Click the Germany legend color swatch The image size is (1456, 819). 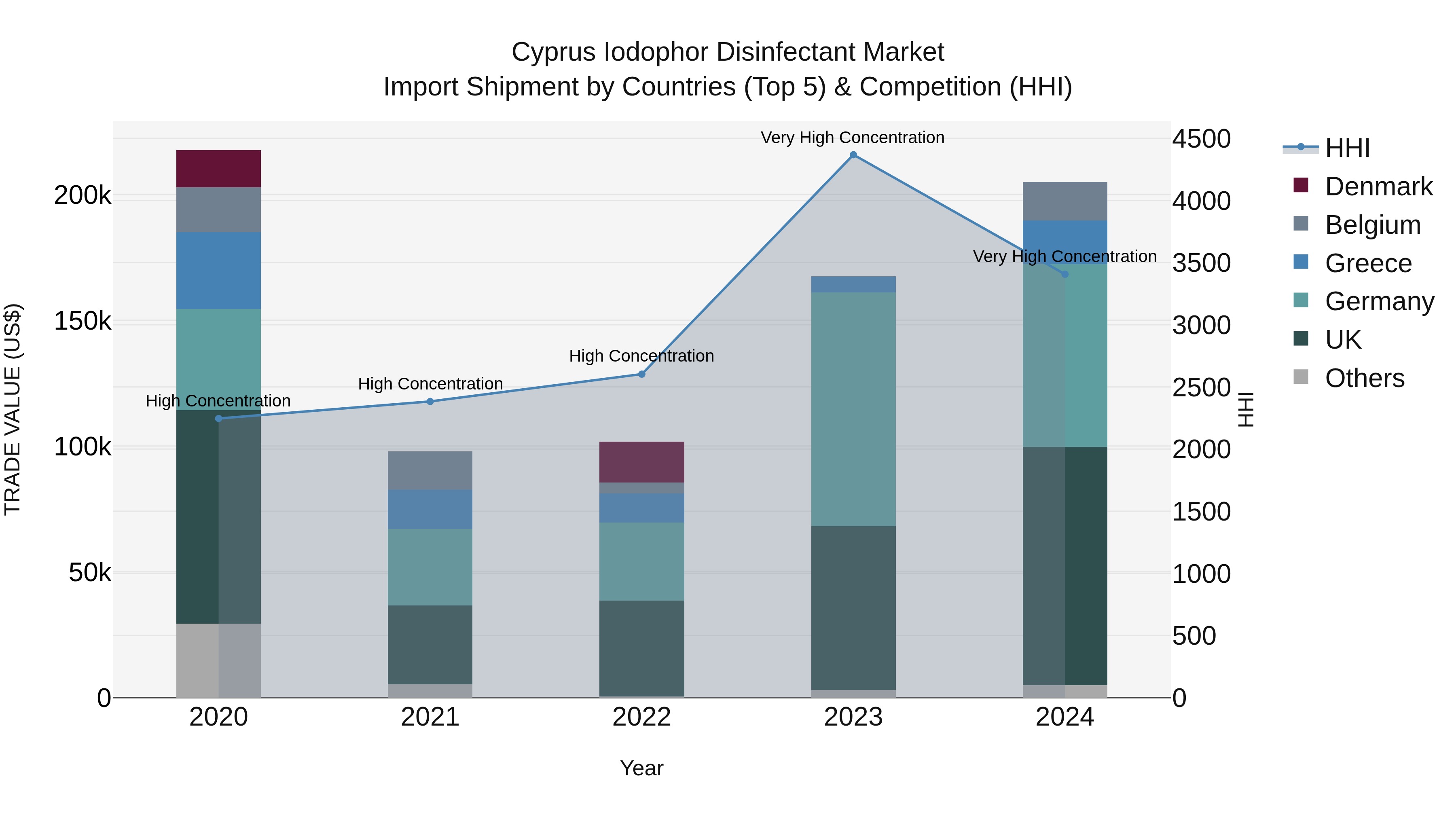click(x=1301, y=300)
